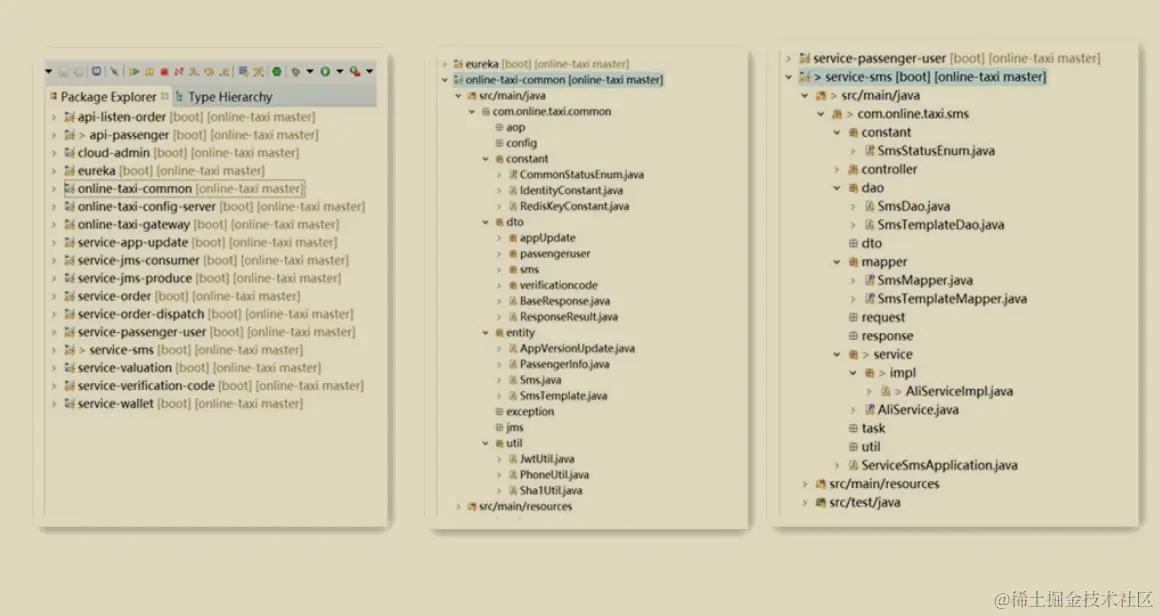1160x616 pixels.
Task: Click the green Run toolbar icon
Action: 326,72
